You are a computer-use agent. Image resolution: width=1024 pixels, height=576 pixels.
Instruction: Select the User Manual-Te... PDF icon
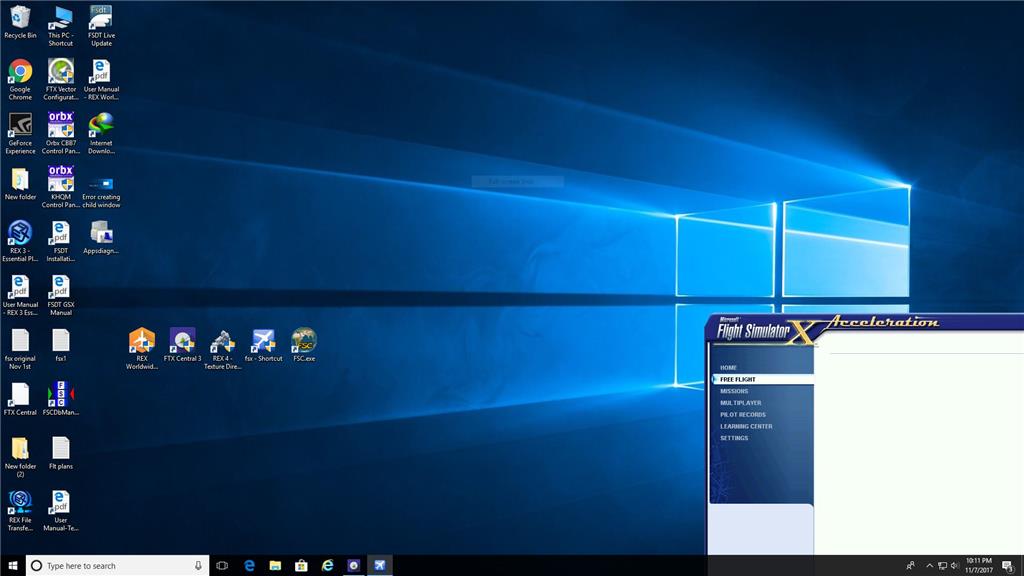(61, 511)
